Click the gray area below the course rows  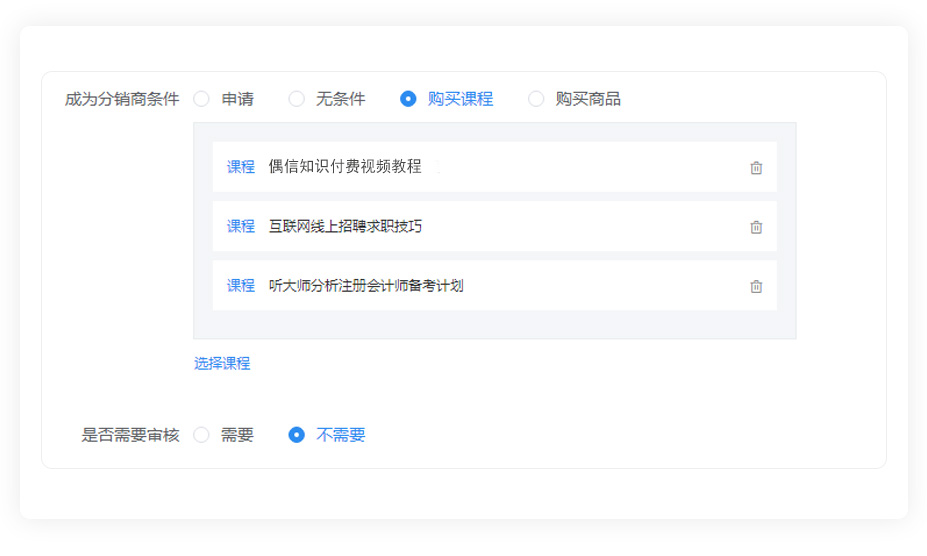pyautogui.click(x=494, y=324)
